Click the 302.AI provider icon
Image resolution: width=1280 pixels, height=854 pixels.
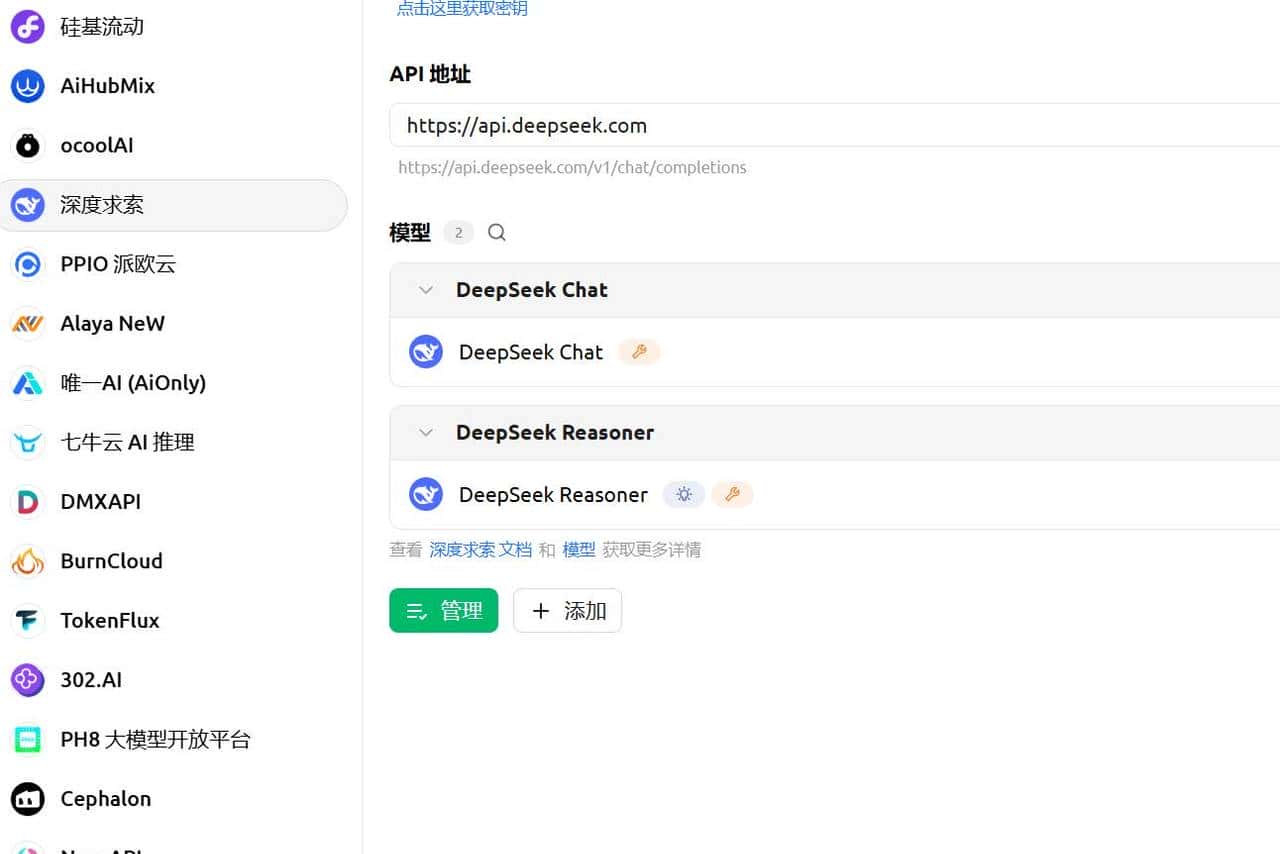tap(27, 679)
